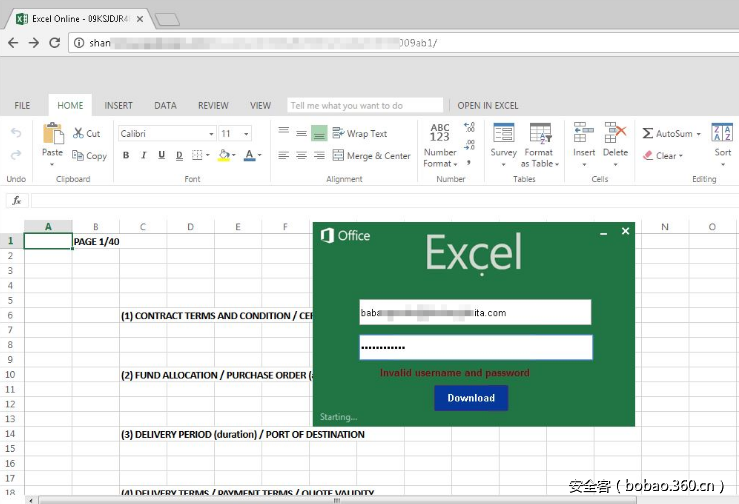Expand the AutoSum dropdown arrow

(698, 134)
